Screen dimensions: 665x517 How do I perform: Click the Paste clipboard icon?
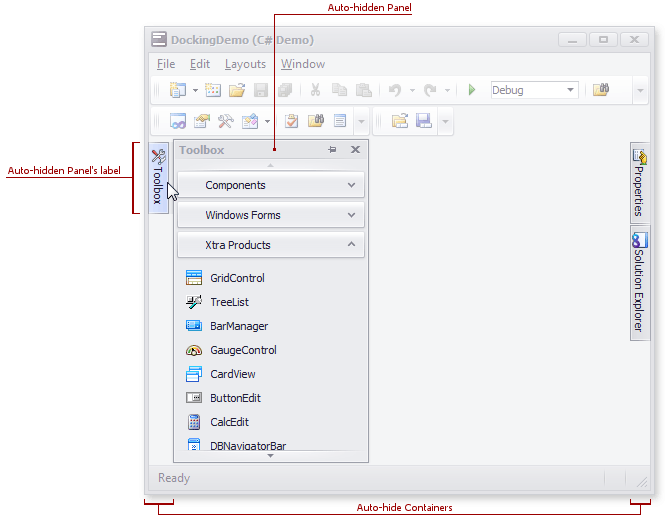pyautogui.click(x=363, y=90)
